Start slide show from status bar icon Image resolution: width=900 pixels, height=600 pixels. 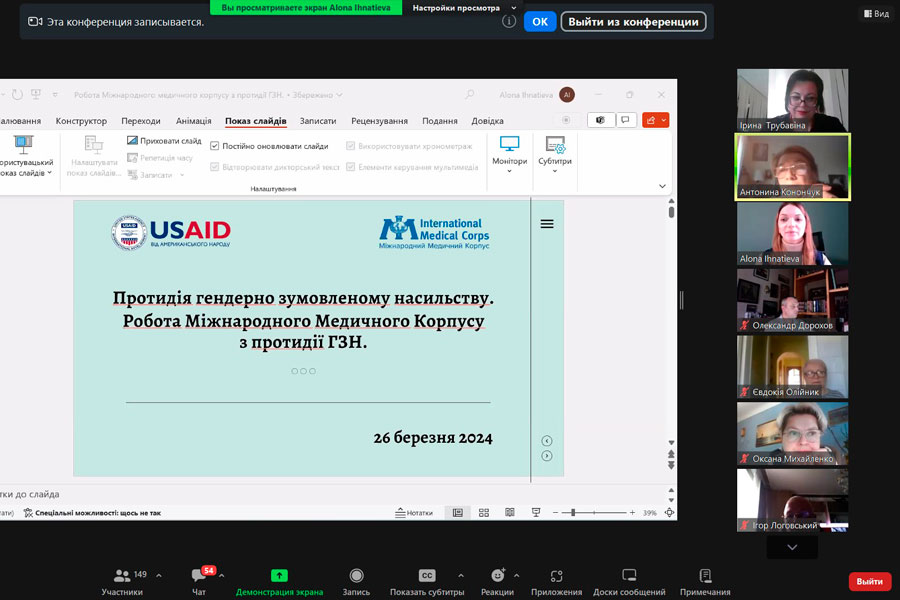click(x=536, y=513)
